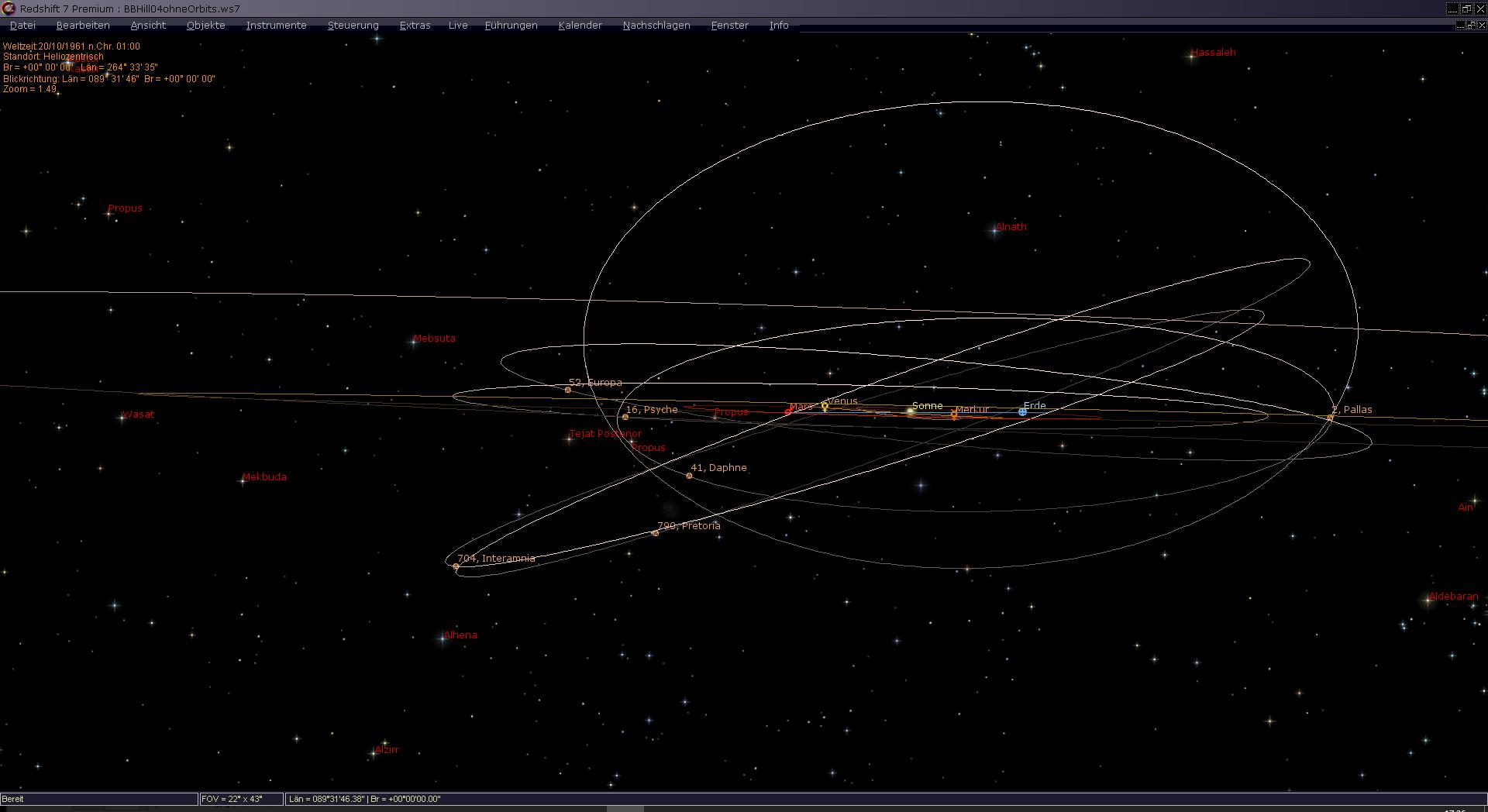1488x812 pixels.
Task: Click the 41 Daphne asteroid marker
Action: [x=689, y=476]
